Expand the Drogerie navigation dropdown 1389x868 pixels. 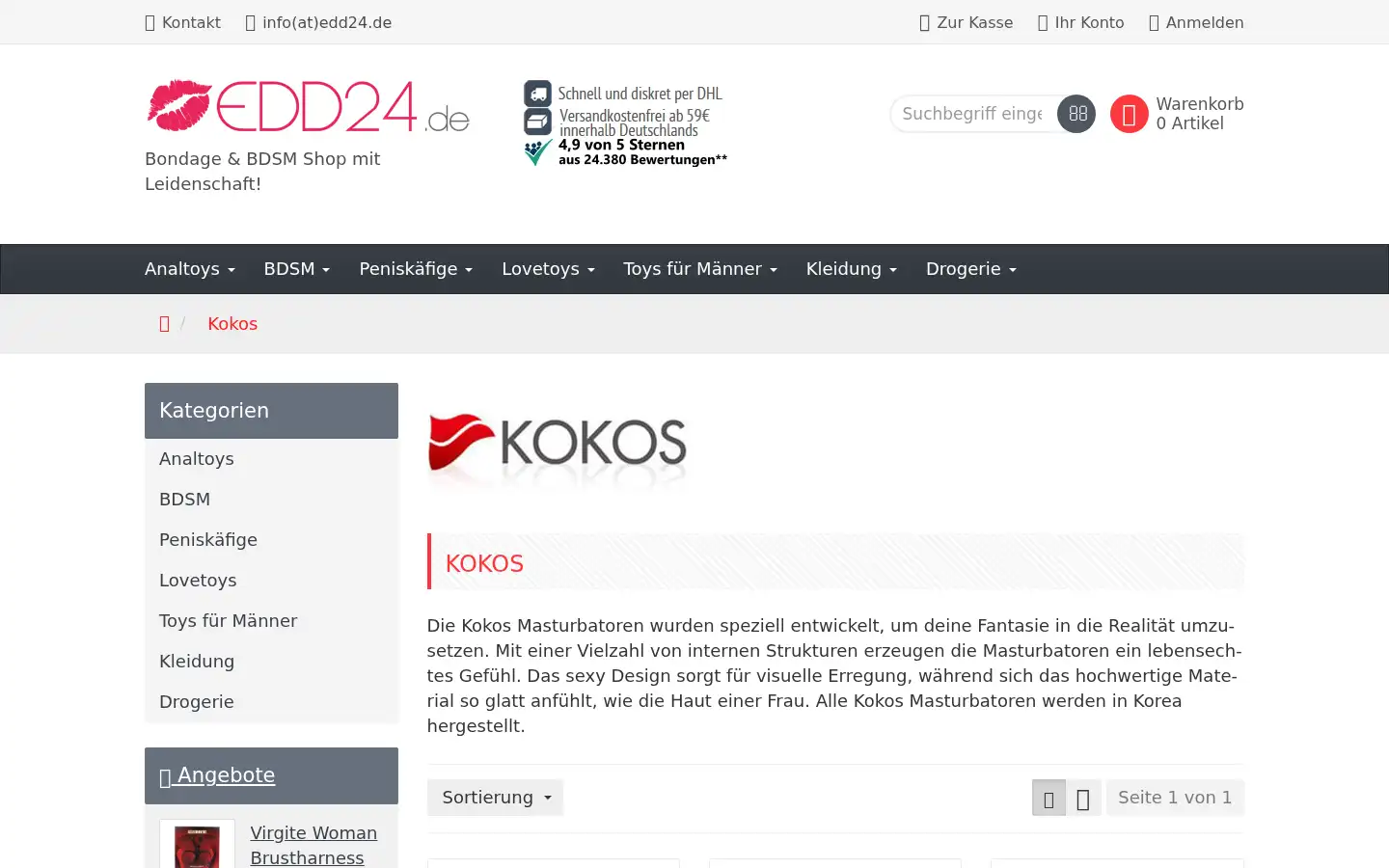tap(971, 269)
